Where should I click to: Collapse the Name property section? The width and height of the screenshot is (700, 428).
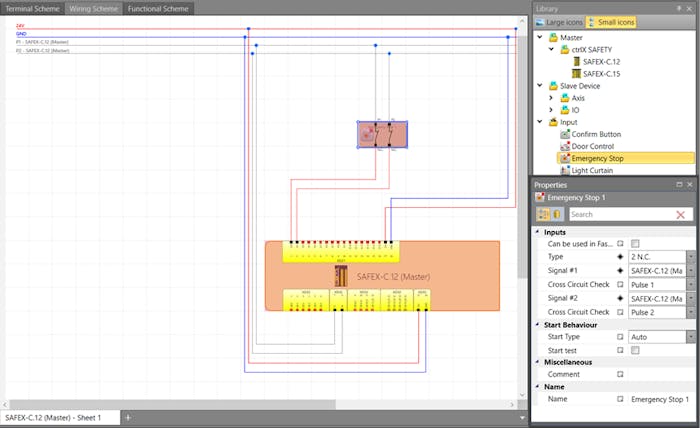tap(538, 386)
